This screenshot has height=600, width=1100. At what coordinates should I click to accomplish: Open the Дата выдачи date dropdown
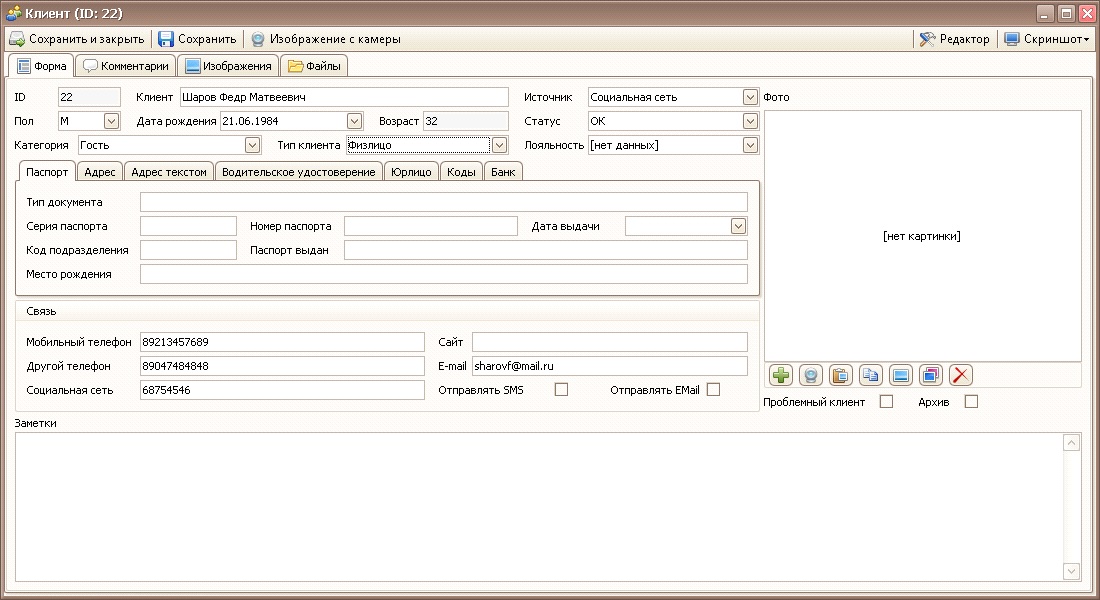(738, 226)
